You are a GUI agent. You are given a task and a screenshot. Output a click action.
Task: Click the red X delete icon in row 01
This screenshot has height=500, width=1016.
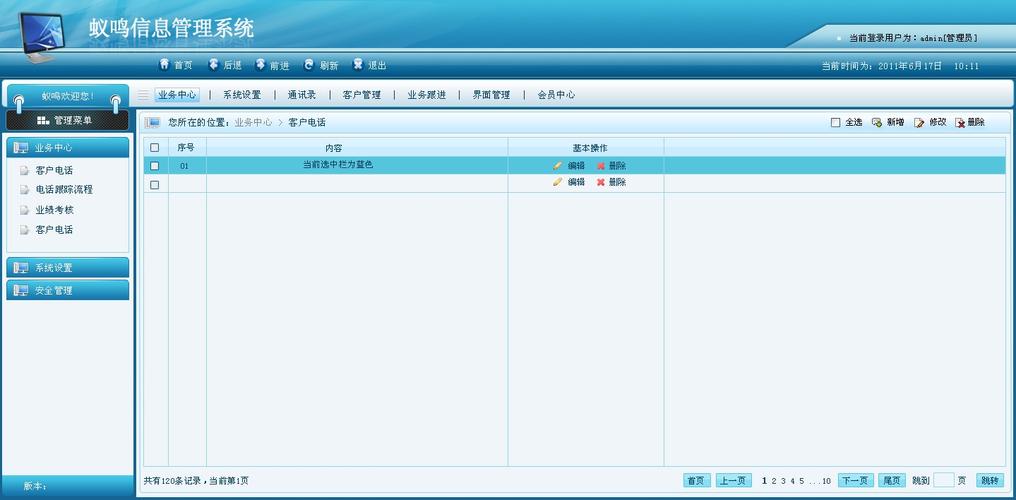(x=601, y=166)
